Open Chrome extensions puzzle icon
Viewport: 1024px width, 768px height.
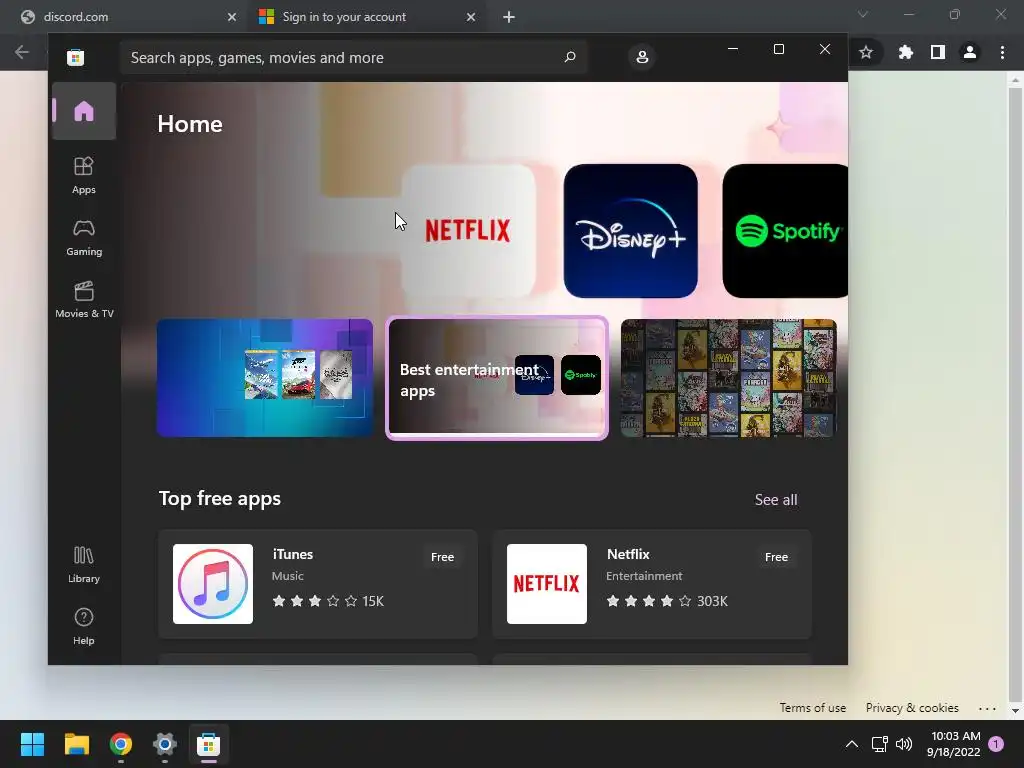click(905, 52)
